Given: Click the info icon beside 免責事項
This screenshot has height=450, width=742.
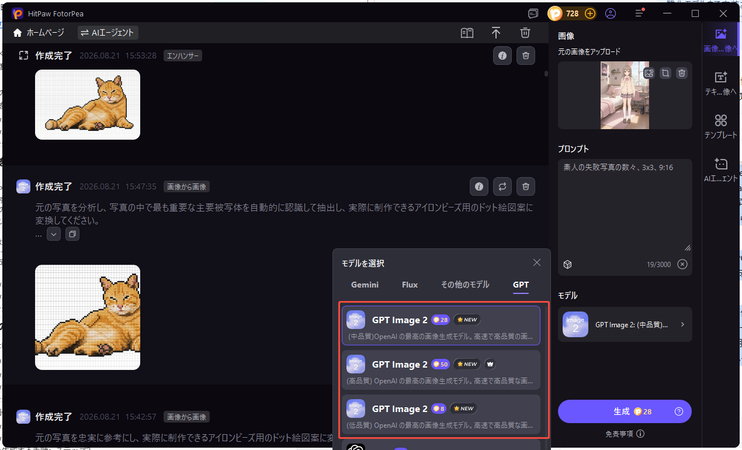Looking at the screenshot, I should (640, 434).
